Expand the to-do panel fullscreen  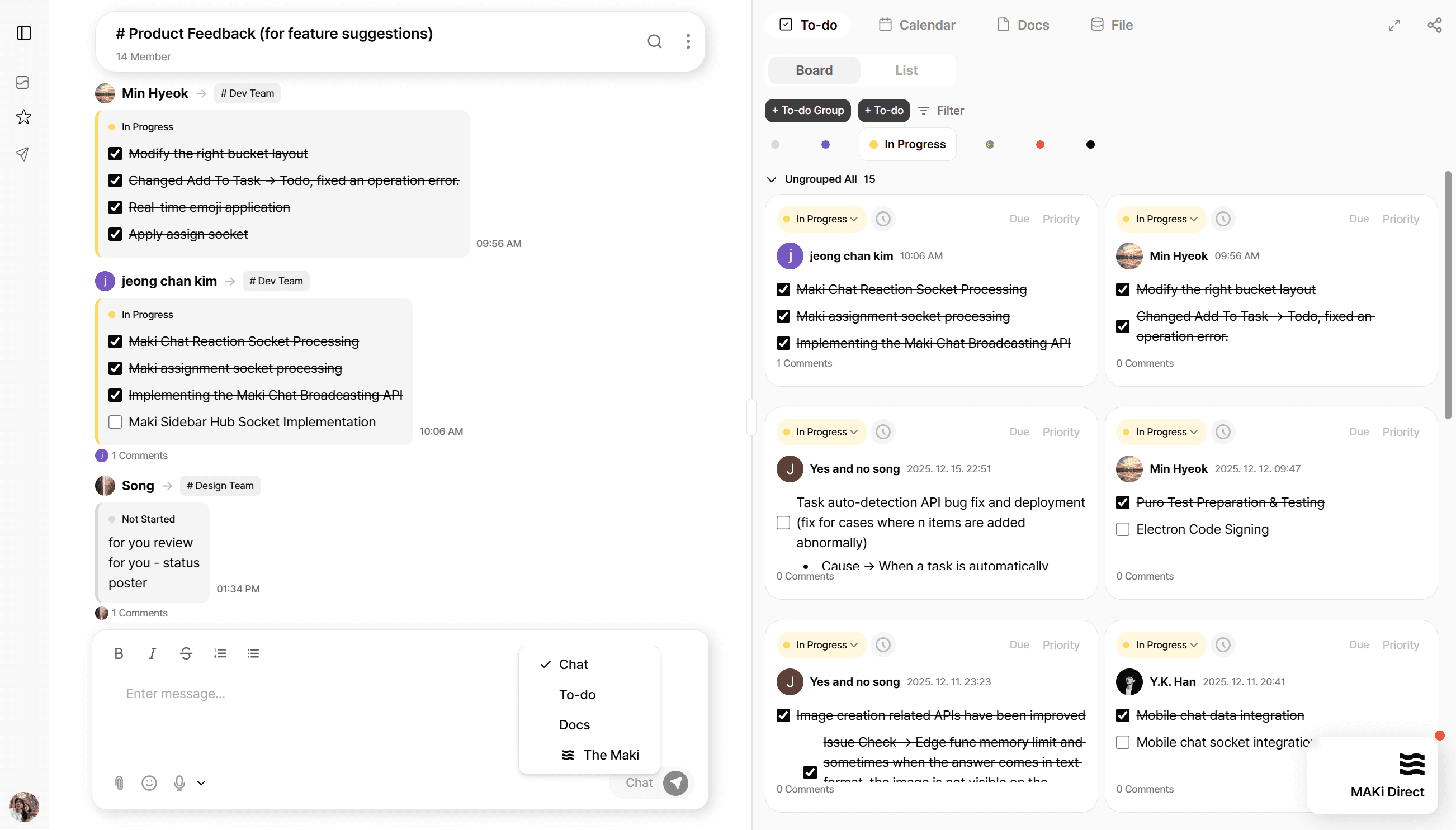click(x=1394, y=25)
